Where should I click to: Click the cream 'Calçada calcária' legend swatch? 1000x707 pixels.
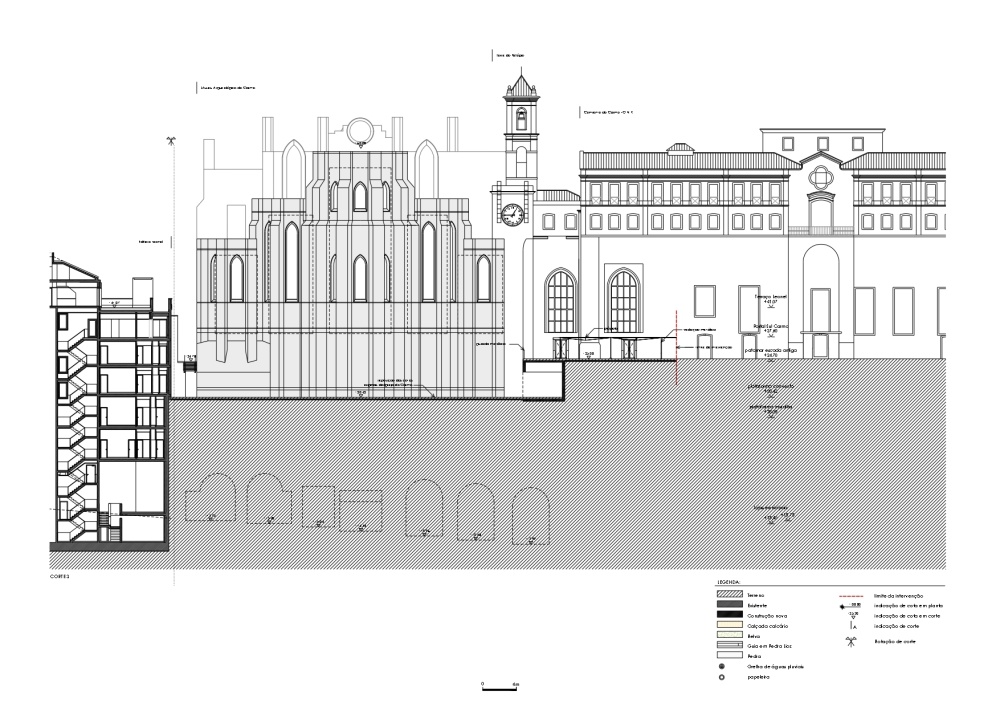pos(733,626)
